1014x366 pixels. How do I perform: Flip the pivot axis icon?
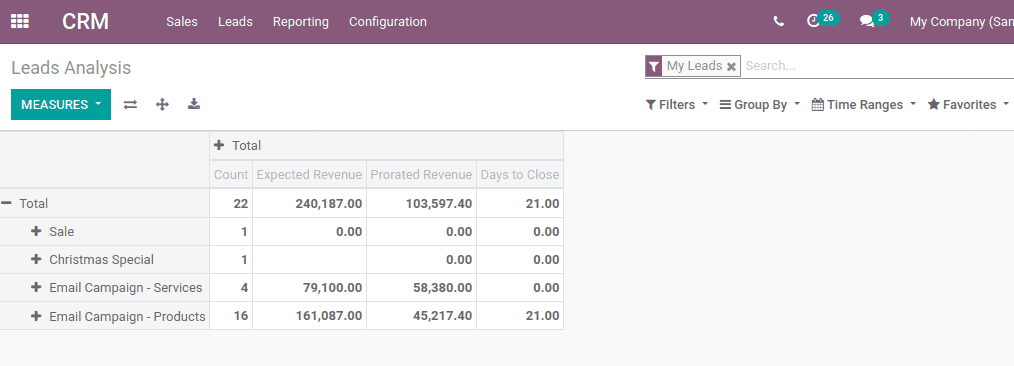point(131,104)
